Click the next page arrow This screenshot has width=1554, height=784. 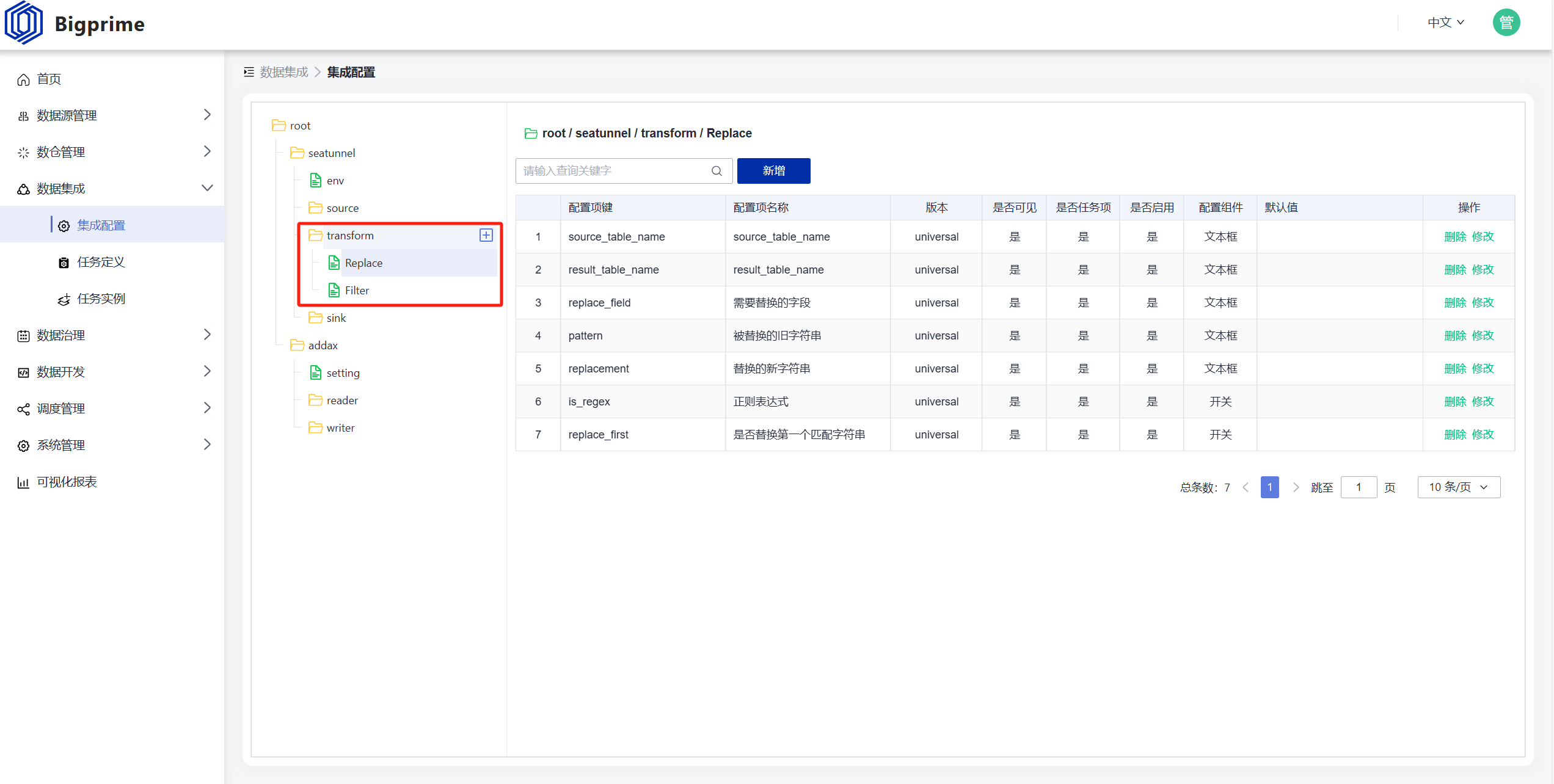click(x=1296, y=487)
